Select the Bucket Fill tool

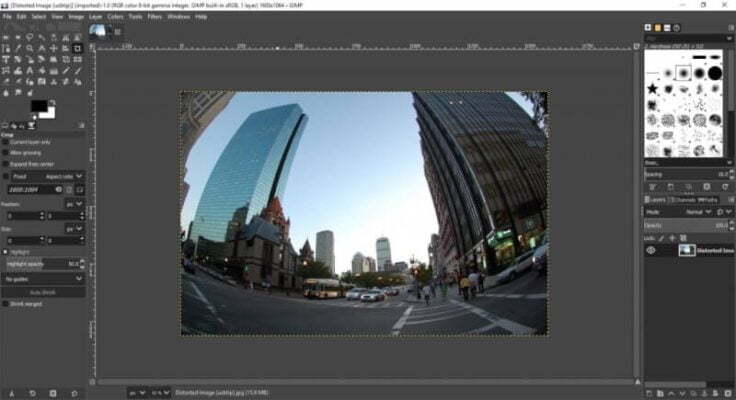[42, 71]
